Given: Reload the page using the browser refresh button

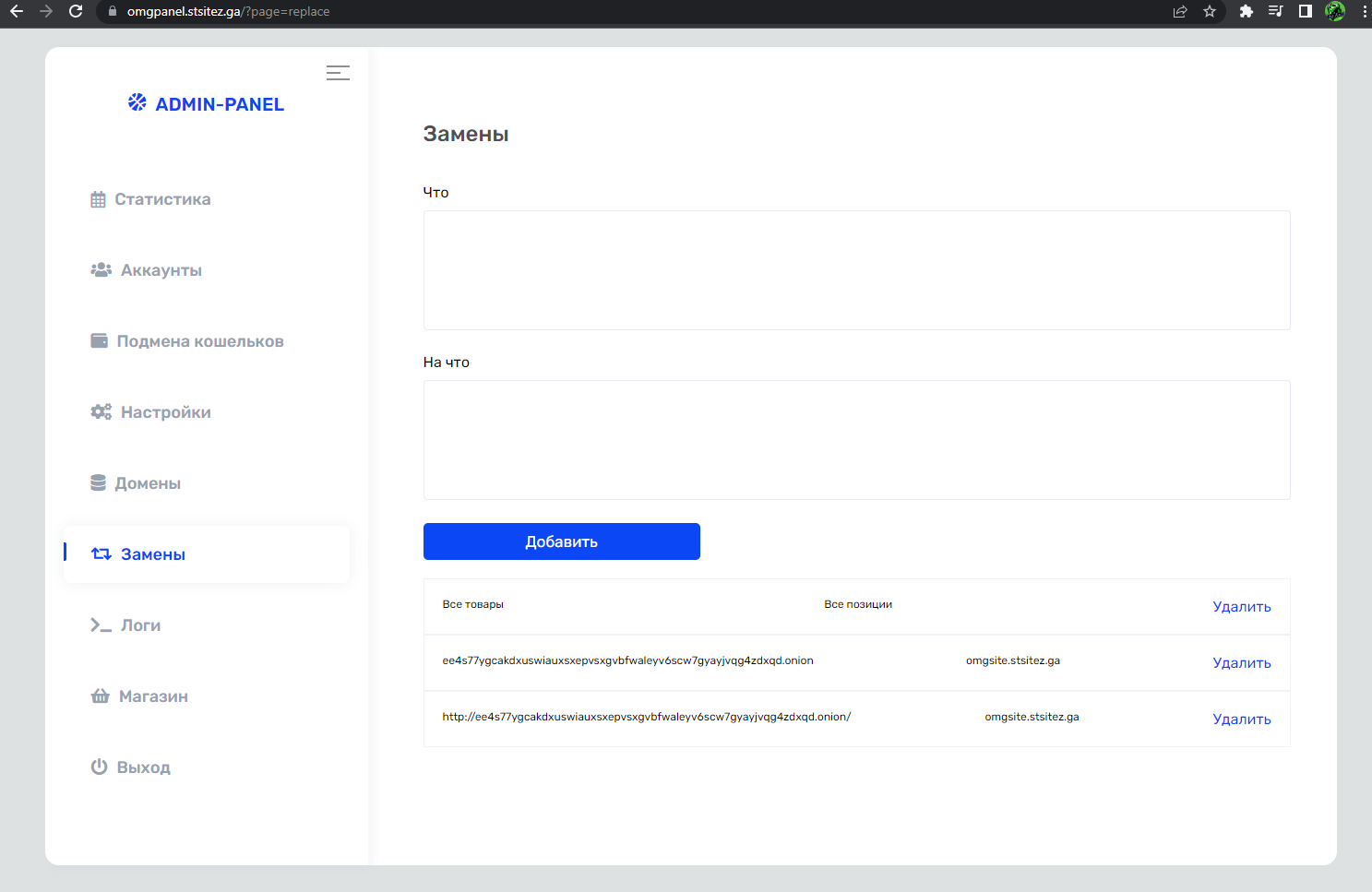Looking at the screenshot, I should (76, 12).
